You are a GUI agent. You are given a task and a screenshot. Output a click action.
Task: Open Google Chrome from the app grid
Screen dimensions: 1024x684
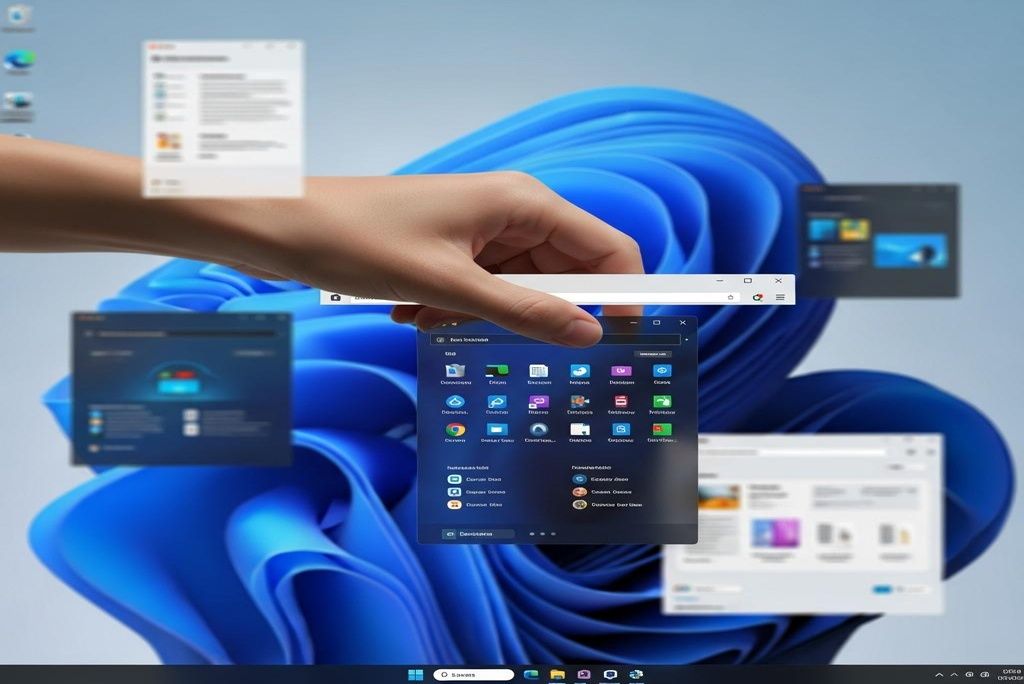(455, 430)
